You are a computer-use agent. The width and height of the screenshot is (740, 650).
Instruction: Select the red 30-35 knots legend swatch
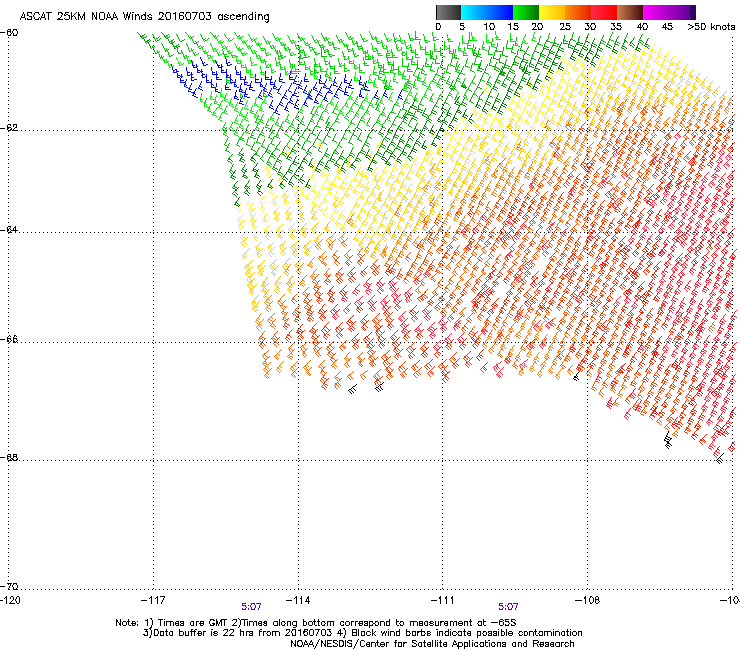pos(604,12)
